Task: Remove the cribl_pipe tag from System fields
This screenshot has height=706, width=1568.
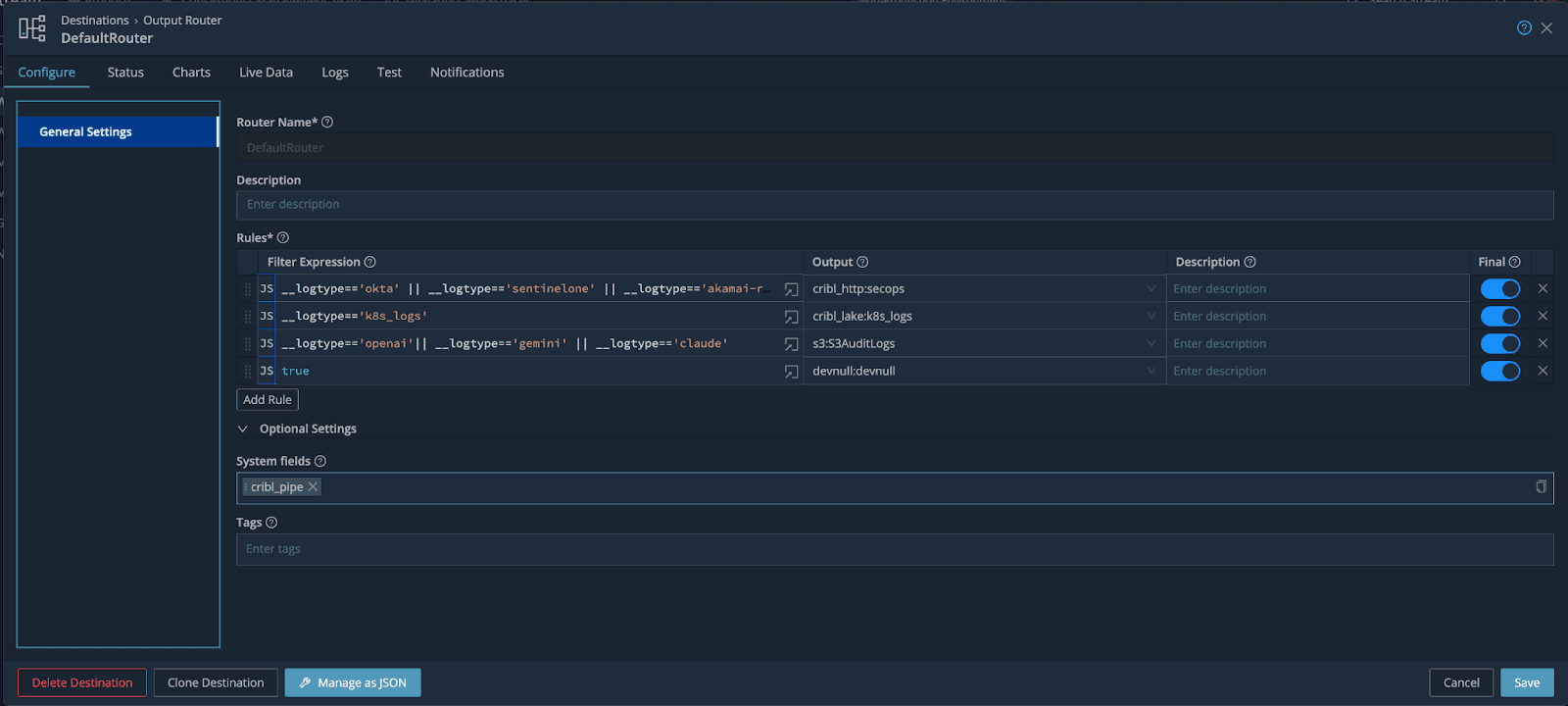Action: tap(314, 487)
